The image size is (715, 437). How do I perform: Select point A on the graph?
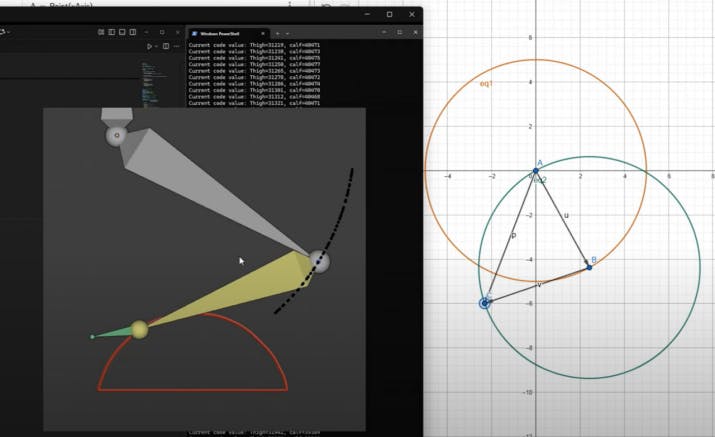pos(536,171)
